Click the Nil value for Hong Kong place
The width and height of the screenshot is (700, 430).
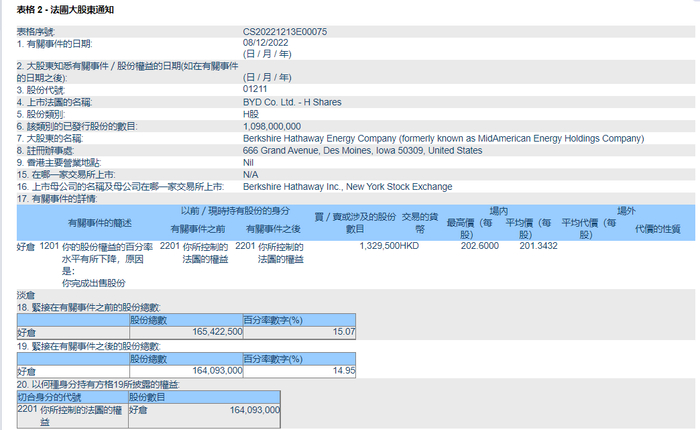(248, 163)
